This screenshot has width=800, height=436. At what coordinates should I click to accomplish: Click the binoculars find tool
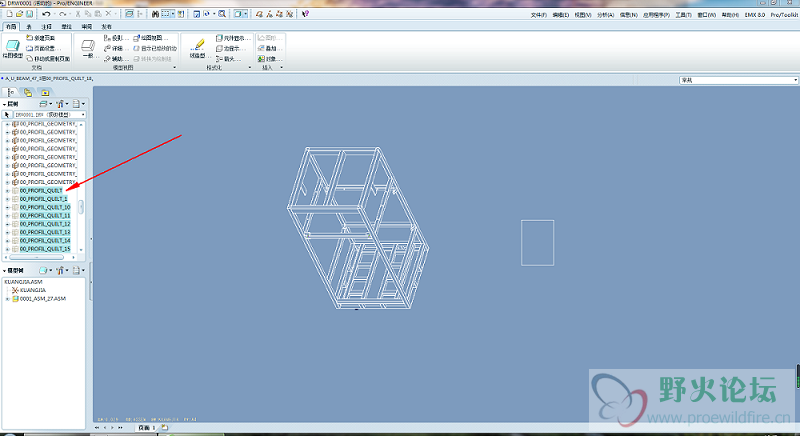click(155, 14)
